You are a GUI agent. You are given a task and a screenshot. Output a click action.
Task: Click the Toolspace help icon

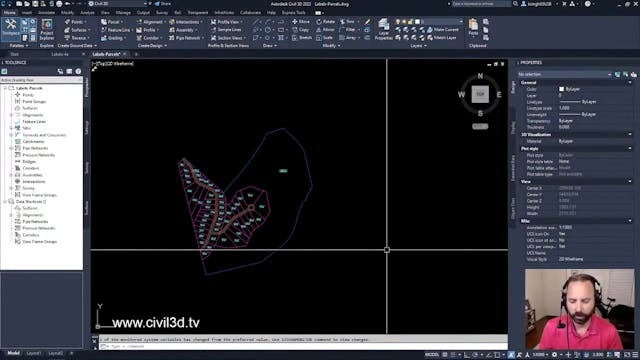point(78,71)
